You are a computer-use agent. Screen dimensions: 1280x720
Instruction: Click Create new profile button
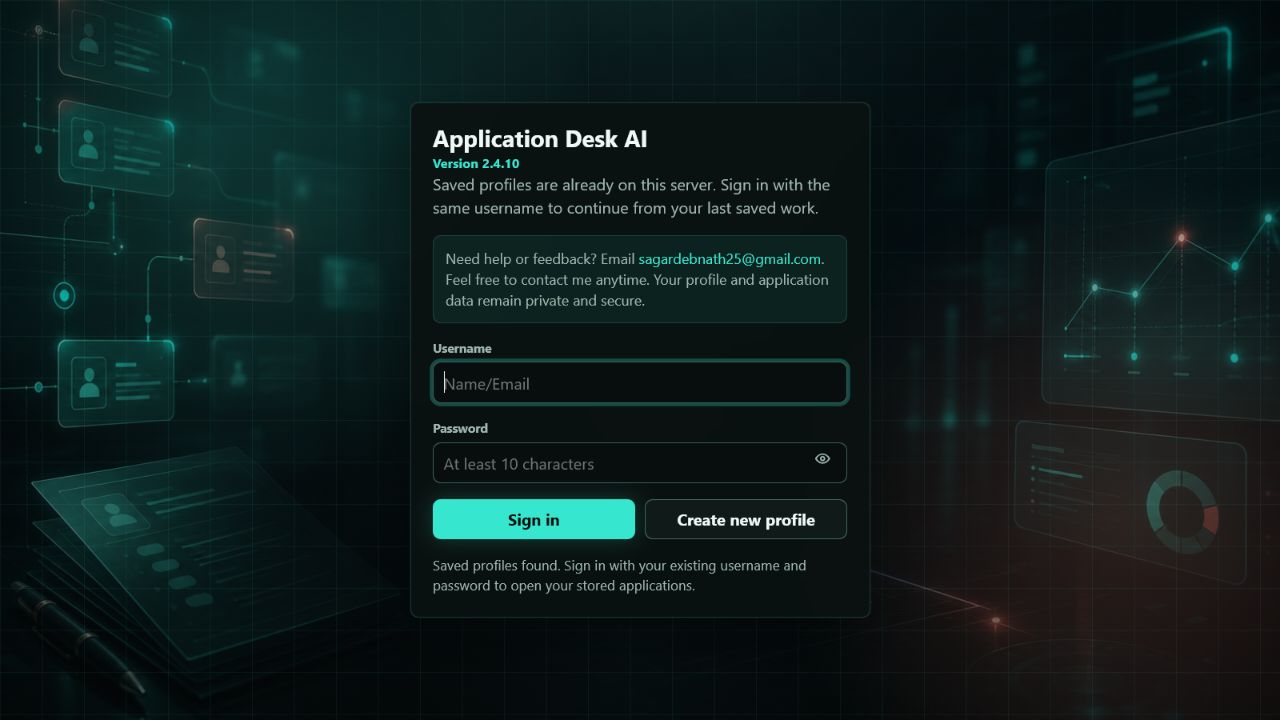746,519
